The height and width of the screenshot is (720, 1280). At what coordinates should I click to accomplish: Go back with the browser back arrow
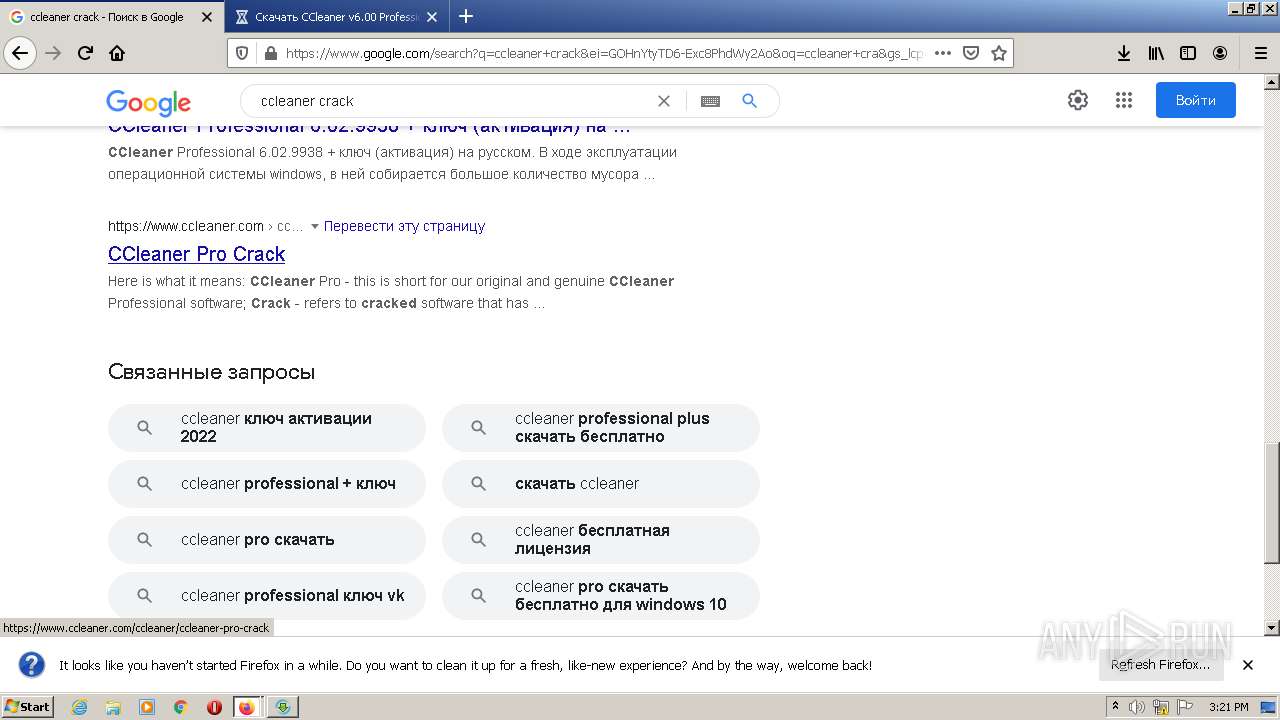20,53
